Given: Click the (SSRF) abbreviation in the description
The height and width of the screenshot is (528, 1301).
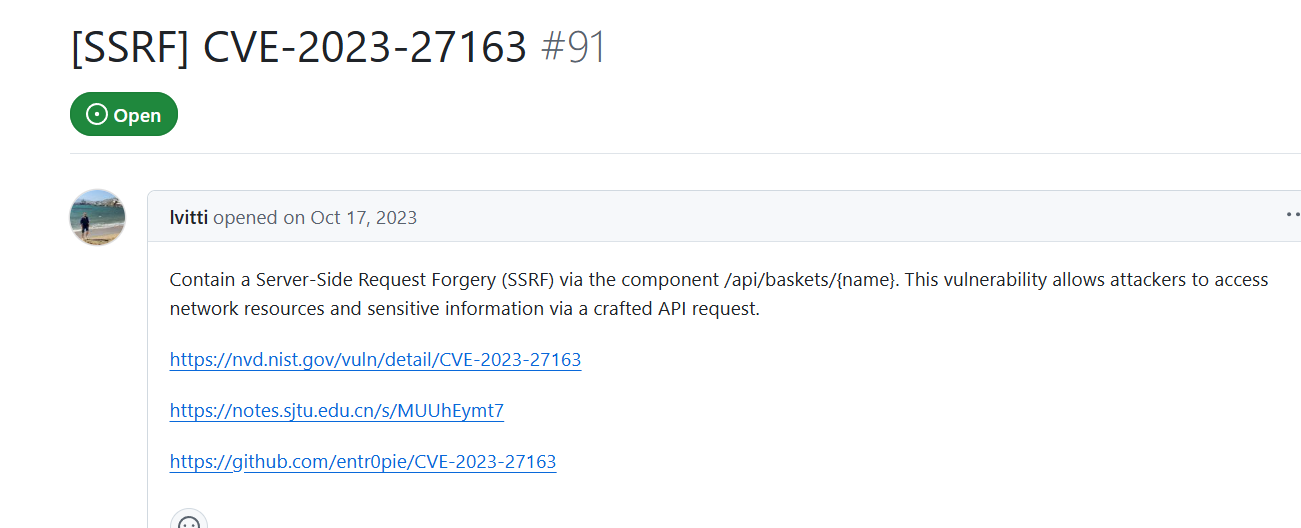Looking at the screenshot, I should (x=533, y=279).
